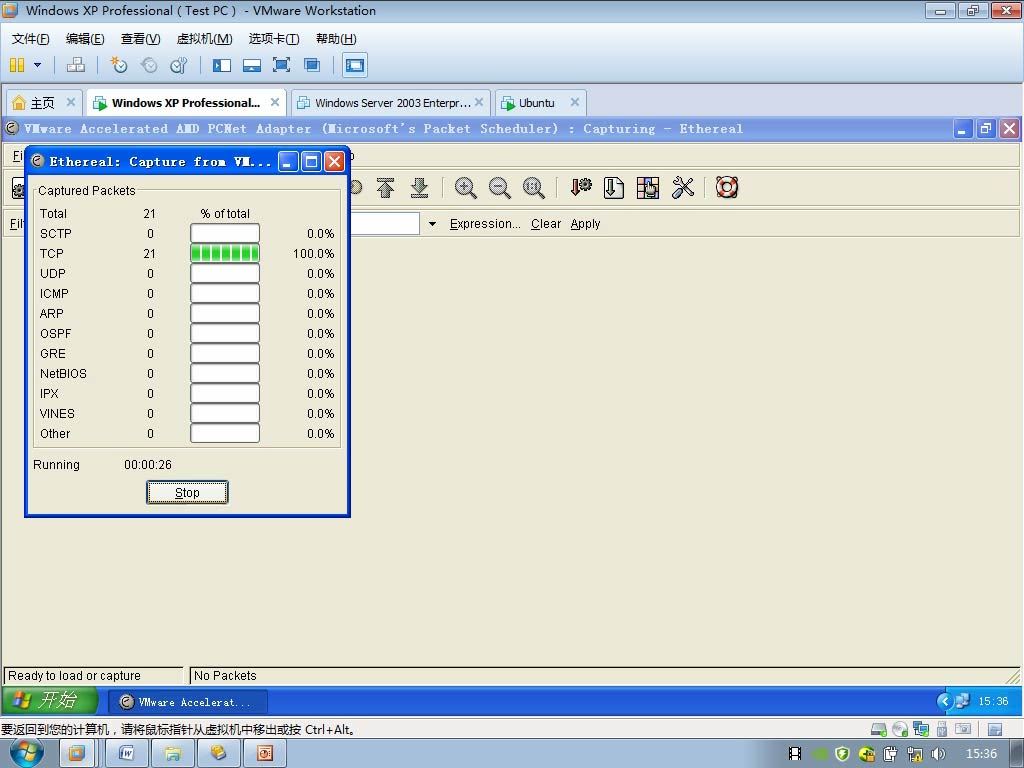Open Ethereal capture filters icon

(x=580, y=188)
